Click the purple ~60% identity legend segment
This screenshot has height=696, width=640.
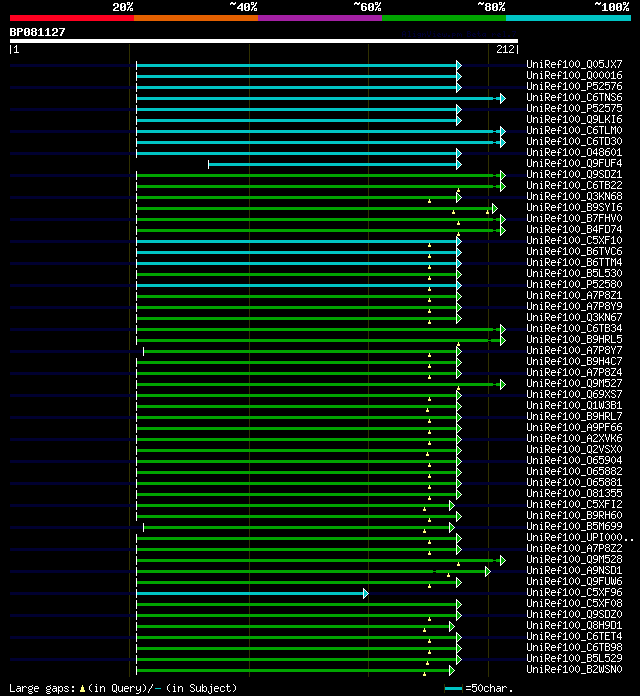pos(320,18)
